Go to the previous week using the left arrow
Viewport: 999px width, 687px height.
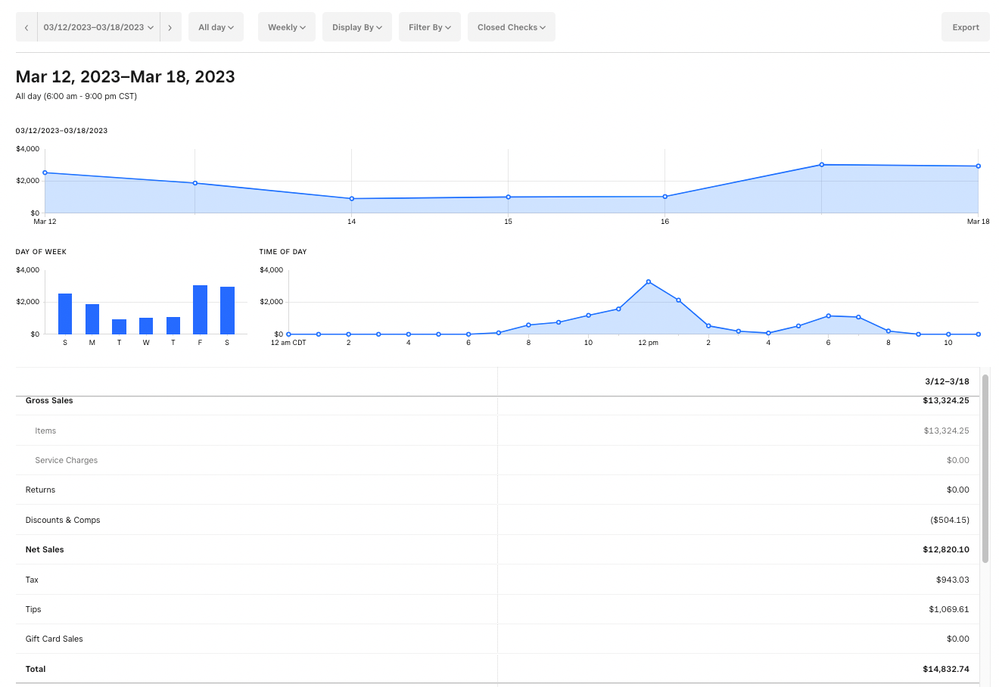click(x=26, y=27)
